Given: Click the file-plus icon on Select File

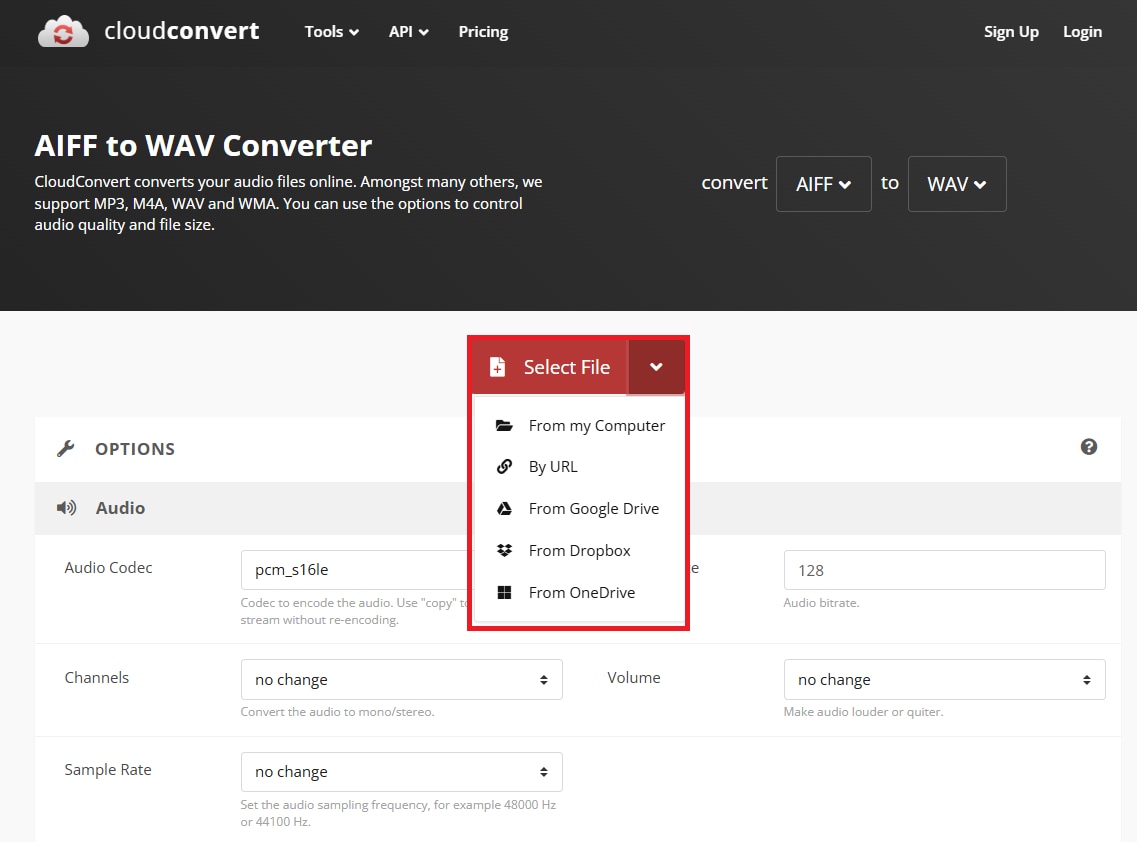Looking at the screenshot, I should pyautogui.click(x=497, y=367).
